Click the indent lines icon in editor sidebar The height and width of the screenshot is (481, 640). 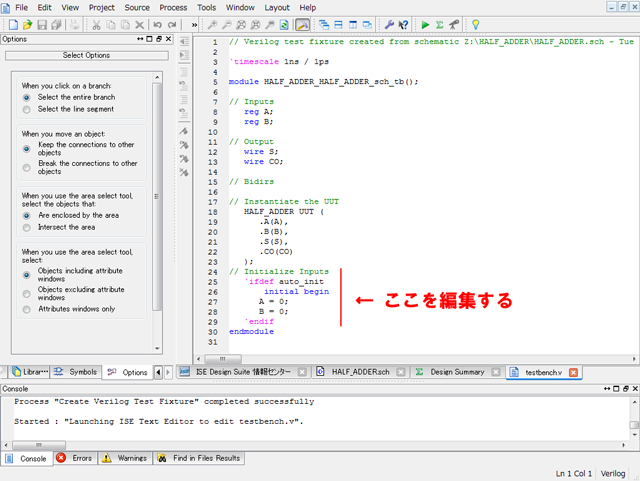click(x=184, y=55)
